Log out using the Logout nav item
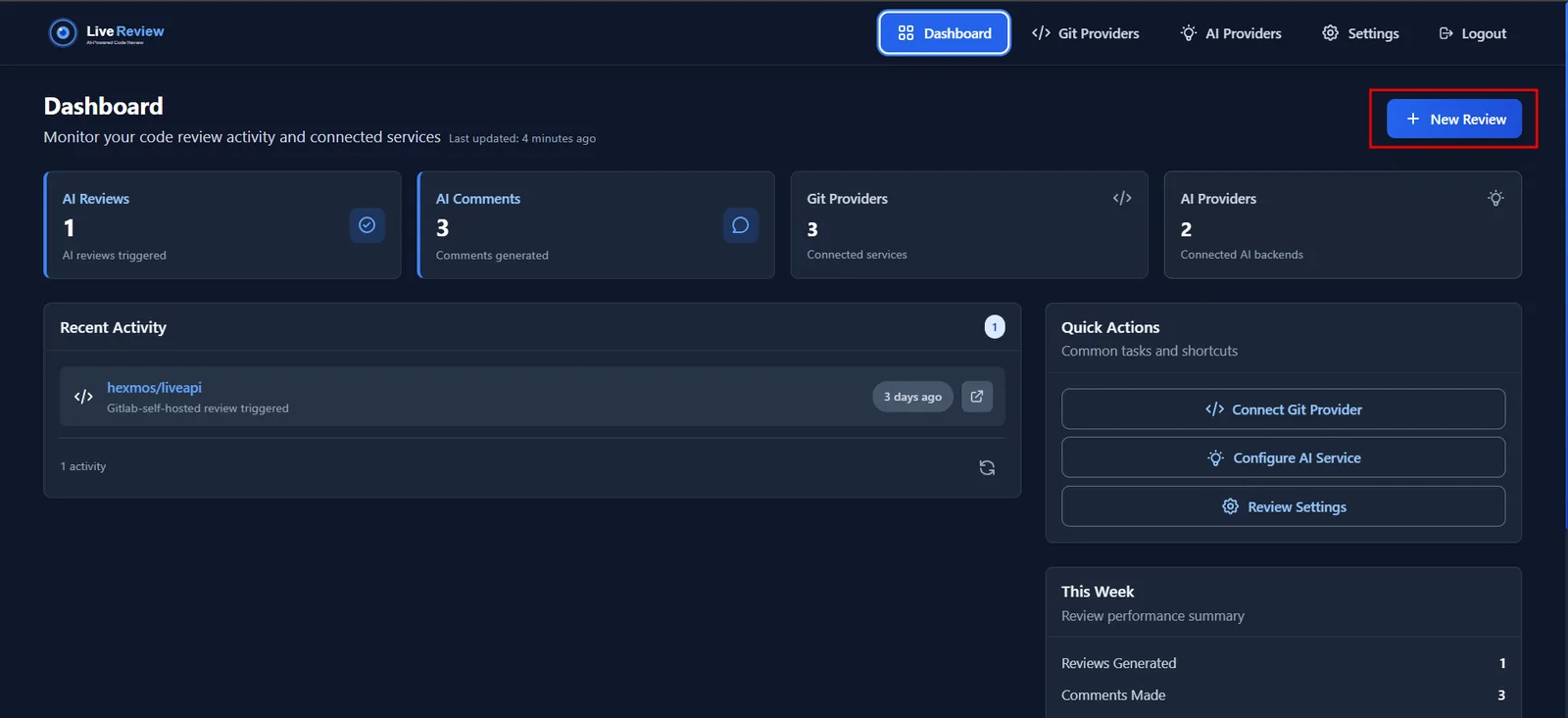 click(1472, 33)
